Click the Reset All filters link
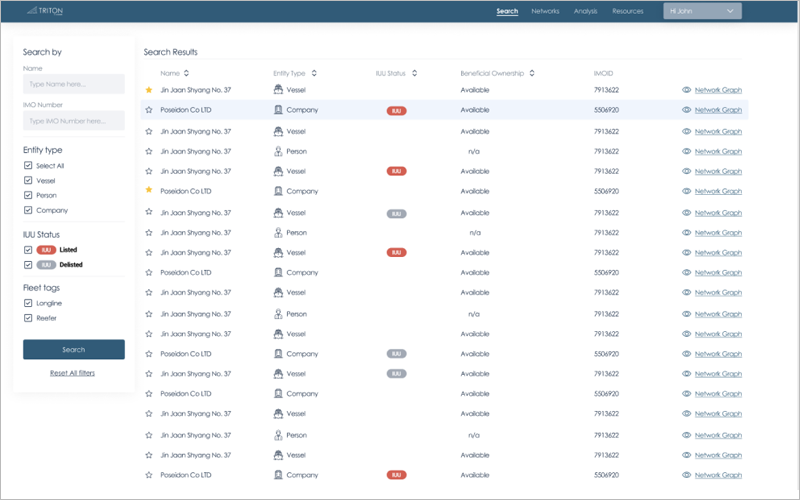 click(73, 373)
